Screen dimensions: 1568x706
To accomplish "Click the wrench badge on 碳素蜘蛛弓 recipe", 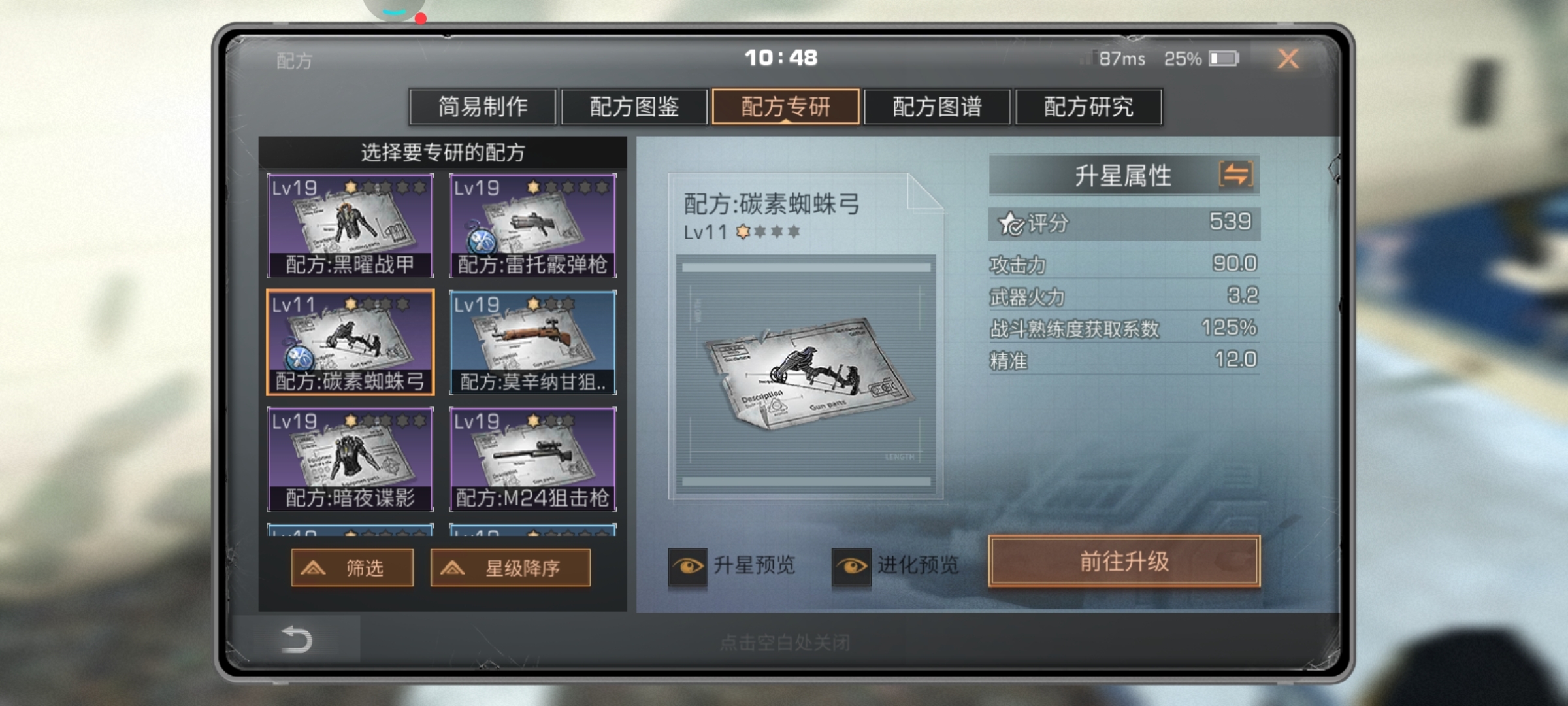I will [x=300, y=357].
